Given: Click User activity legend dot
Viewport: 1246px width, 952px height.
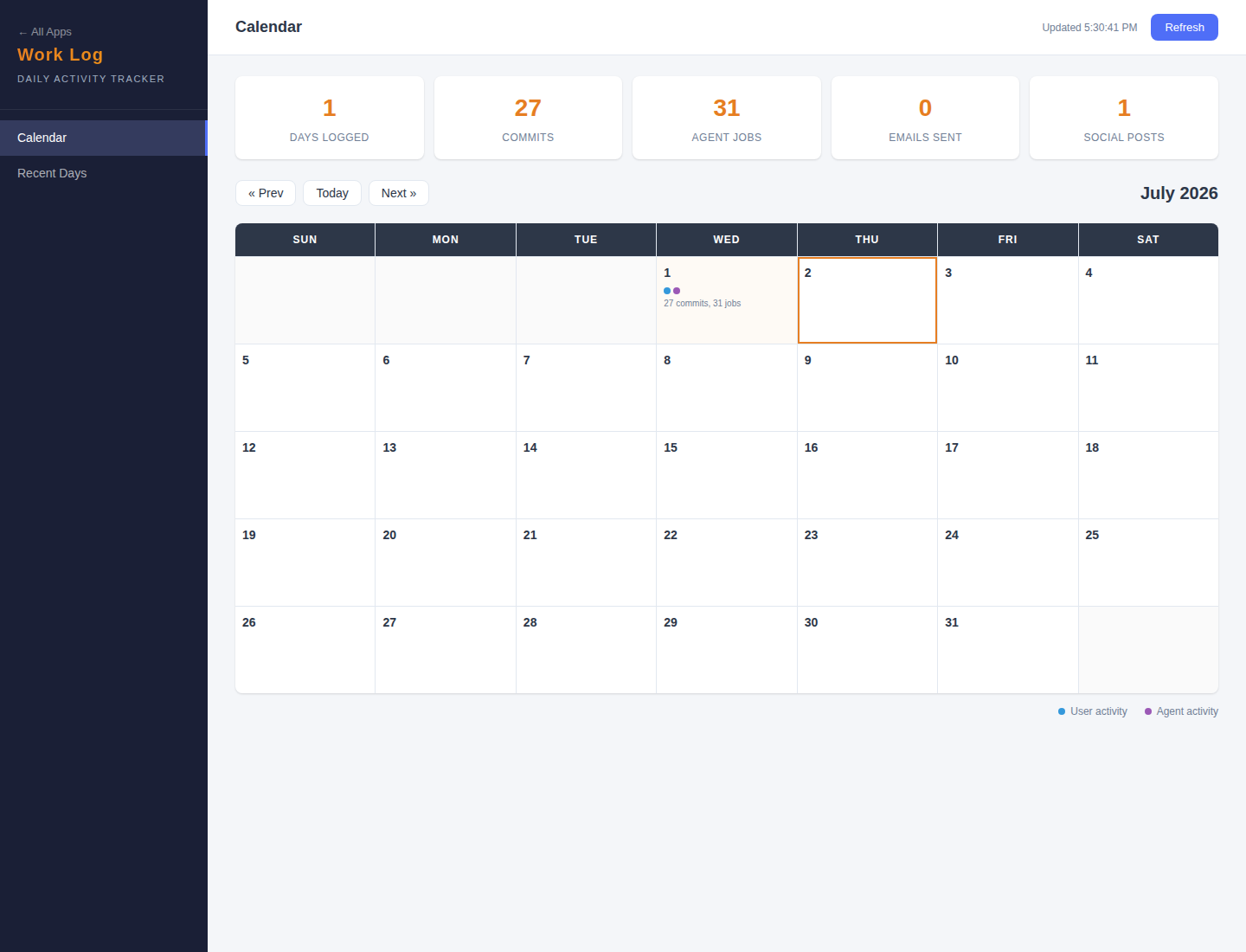Looking at the screenshot, I should click(1062, 711).
